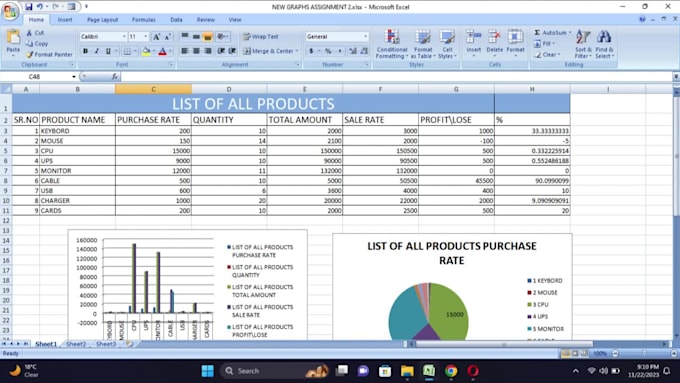The image size is (680, 383).
Task: Toggle underline formatting
Action: (x=108, y=51)
